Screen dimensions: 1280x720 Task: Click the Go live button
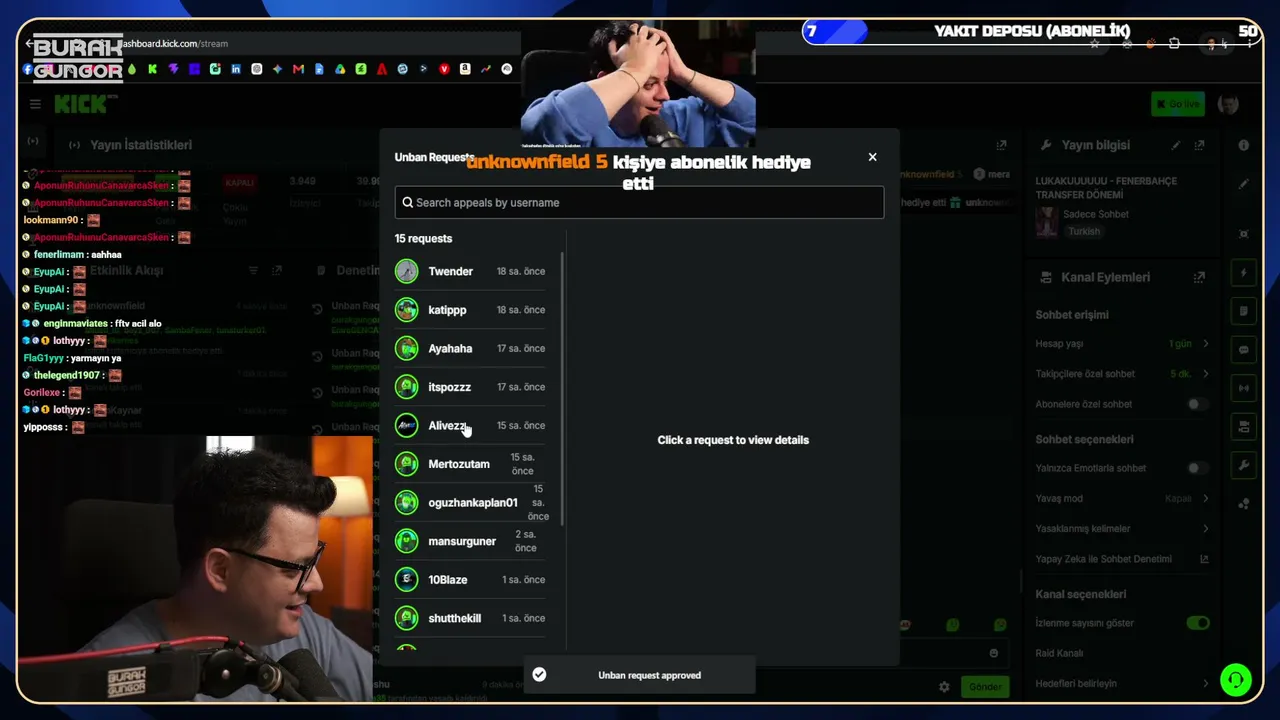1178,104
